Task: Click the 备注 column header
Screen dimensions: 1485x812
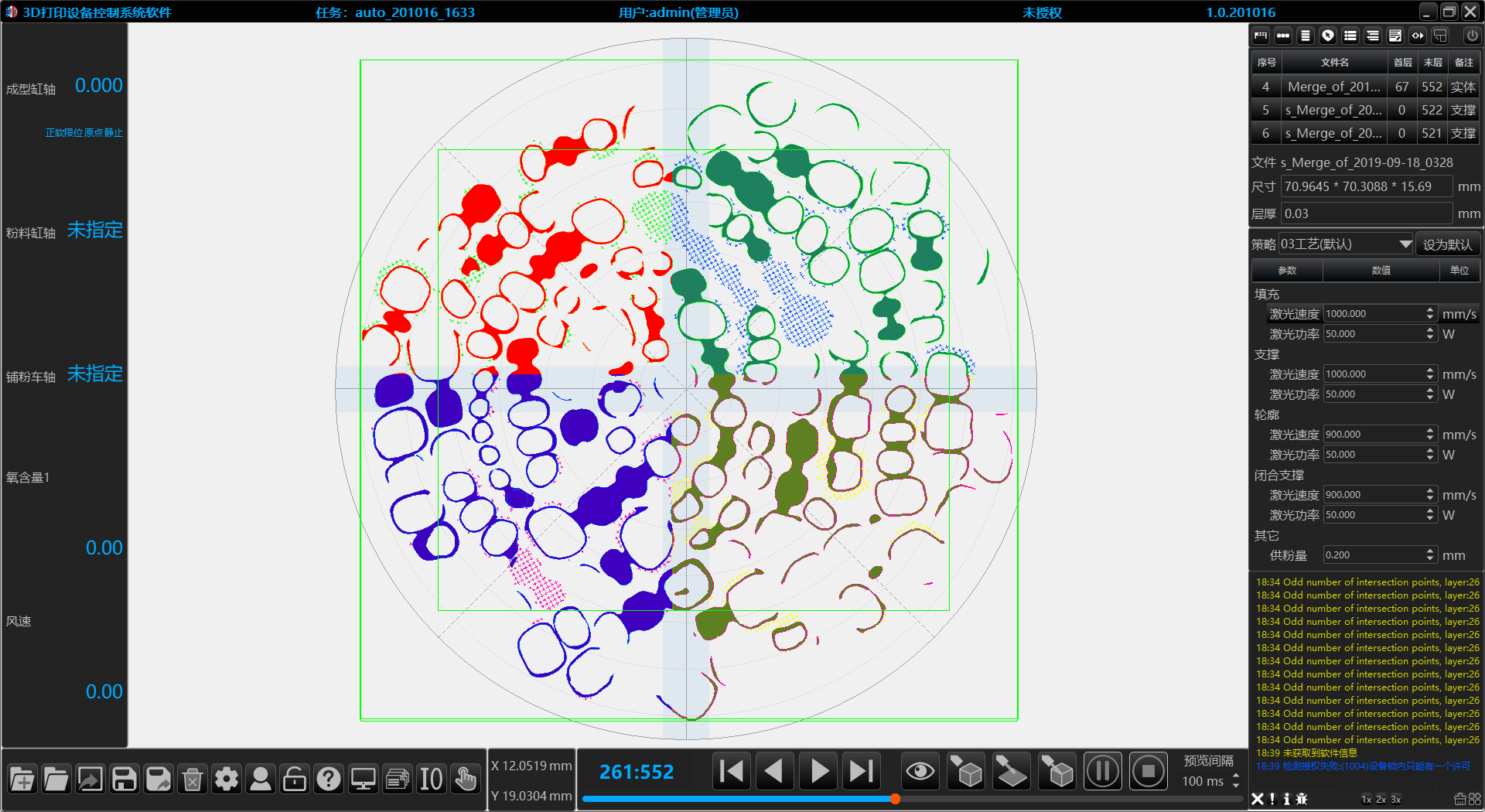Action: (1463, 63)
